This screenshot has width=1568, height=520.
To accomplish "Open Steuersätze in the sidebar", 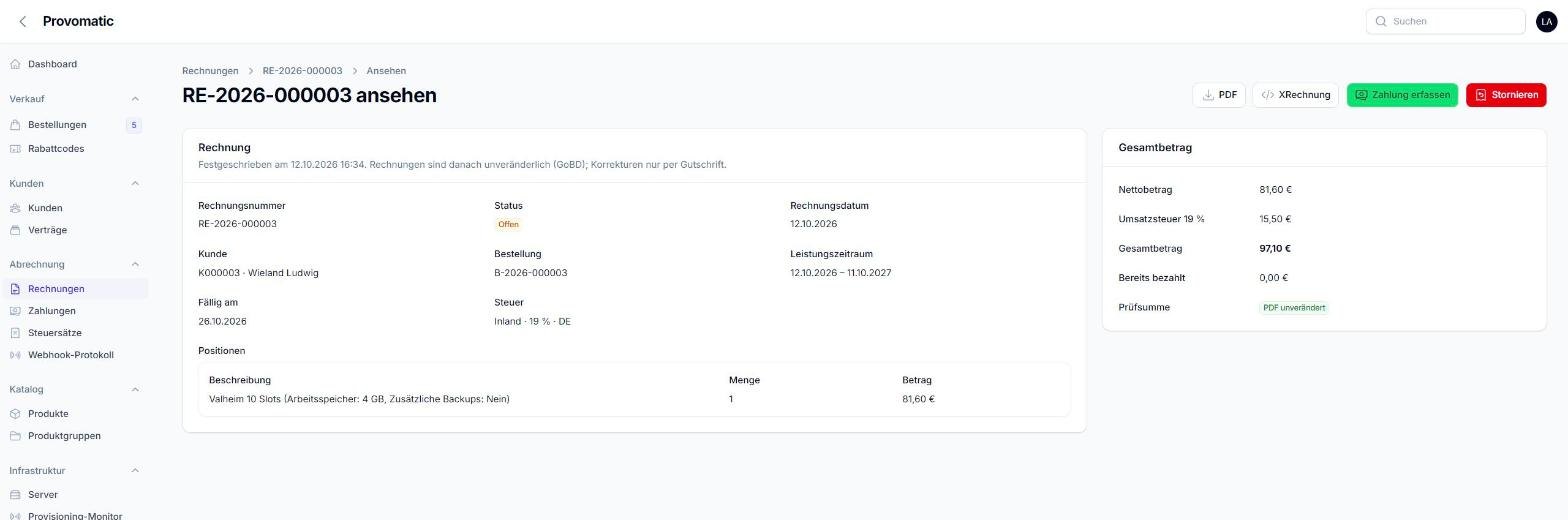I will [55, 333].
